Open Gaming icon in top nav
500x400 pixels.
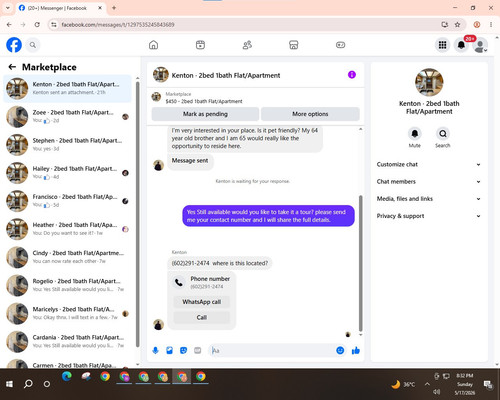click(340, 45)
